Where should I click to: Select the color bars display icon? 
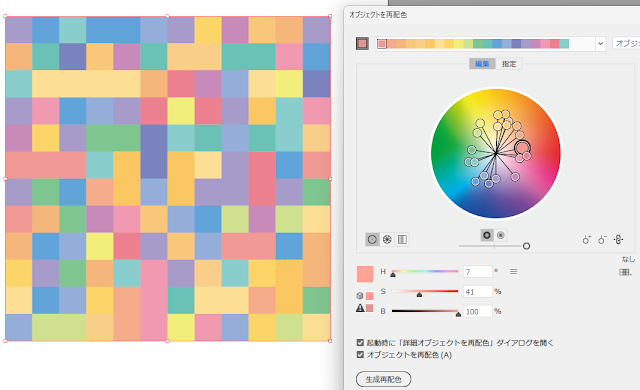point(402,239)
